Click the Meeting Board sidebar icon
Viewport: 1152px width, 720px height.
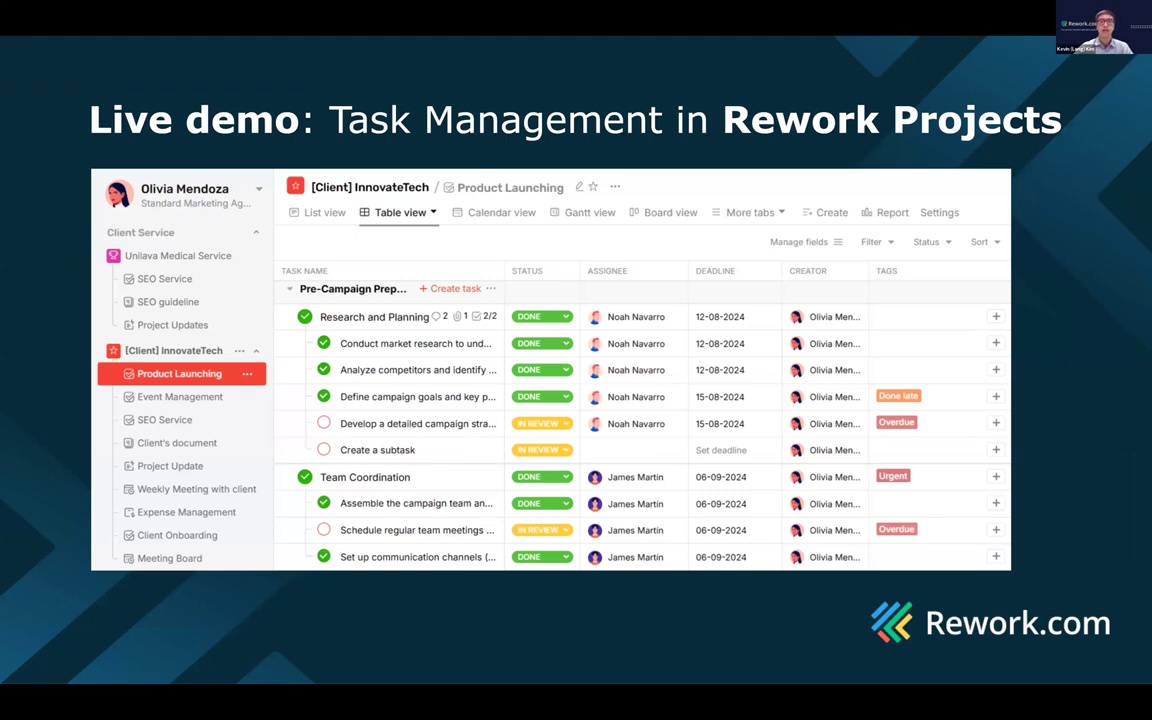(x=129, y=558)
